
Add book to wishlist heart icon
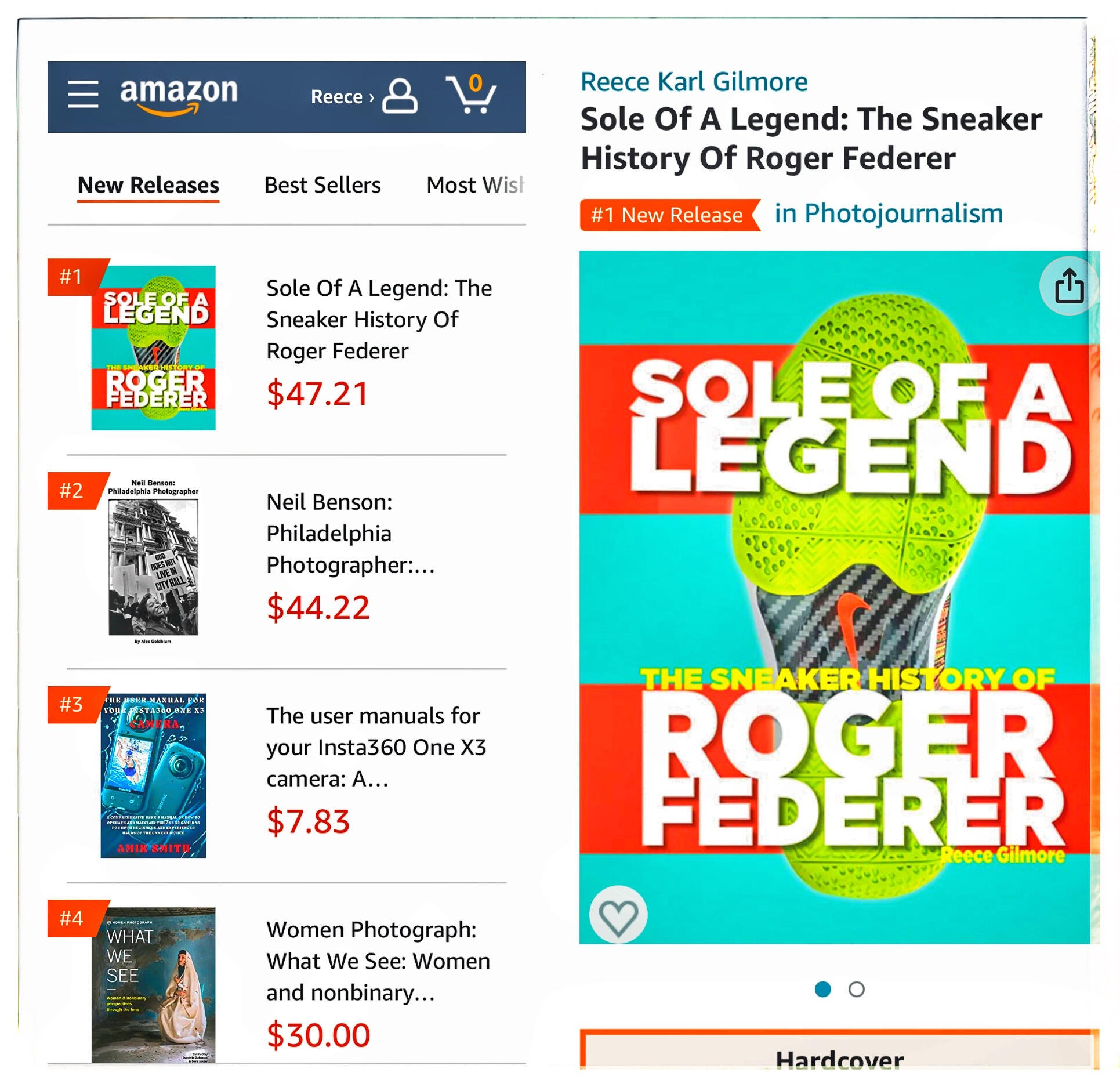click(x=618, y=915)
